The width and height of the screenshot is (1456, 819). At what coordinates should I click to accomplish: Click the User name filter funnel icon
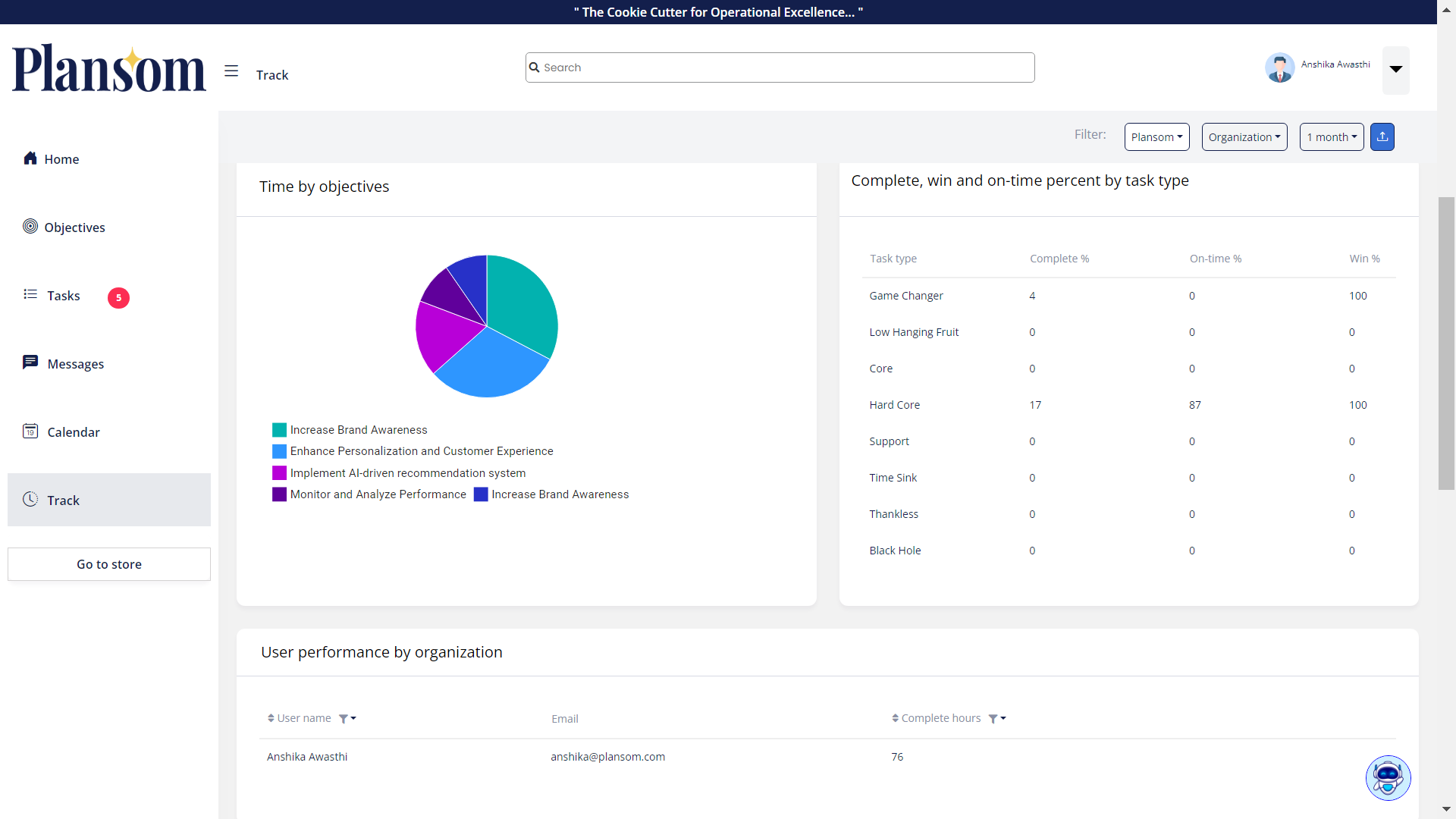(x=344, y=719)
